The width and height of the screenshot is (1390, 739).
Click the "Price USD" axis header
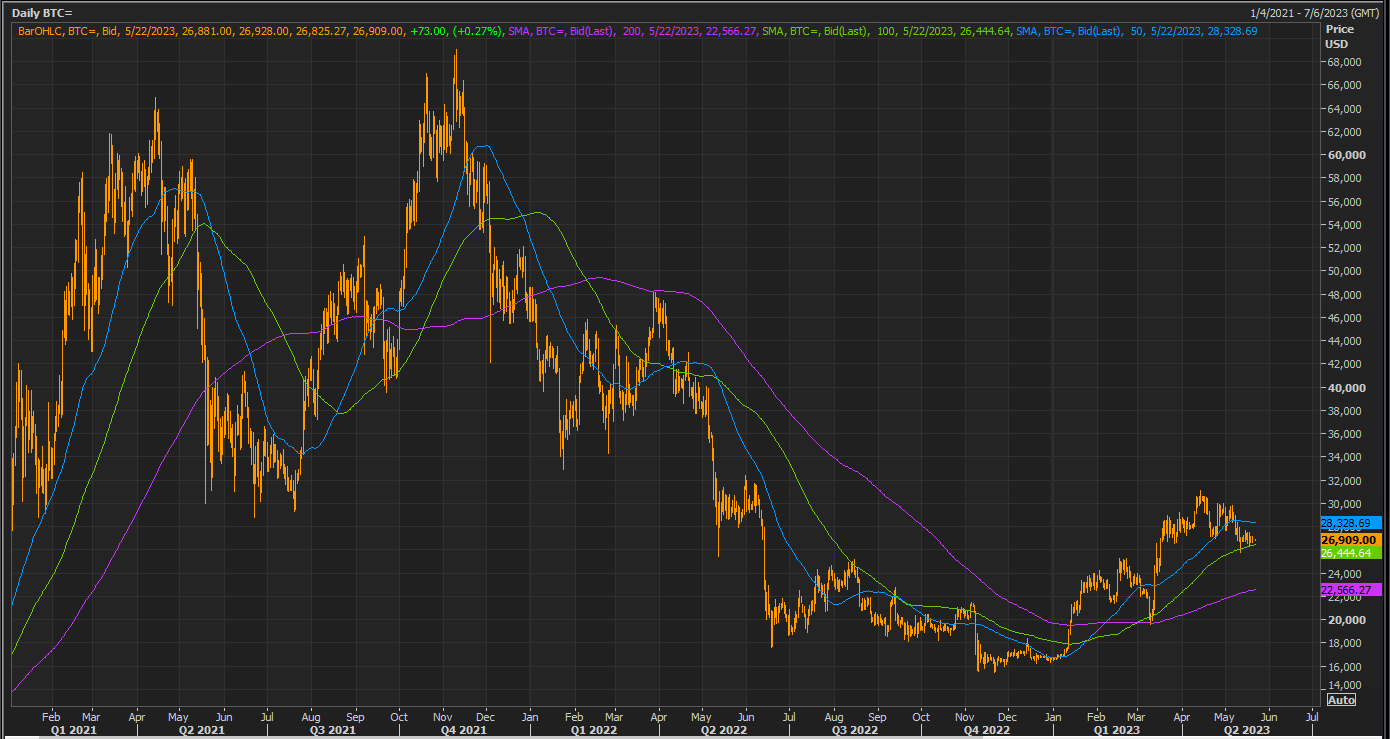1339,36
